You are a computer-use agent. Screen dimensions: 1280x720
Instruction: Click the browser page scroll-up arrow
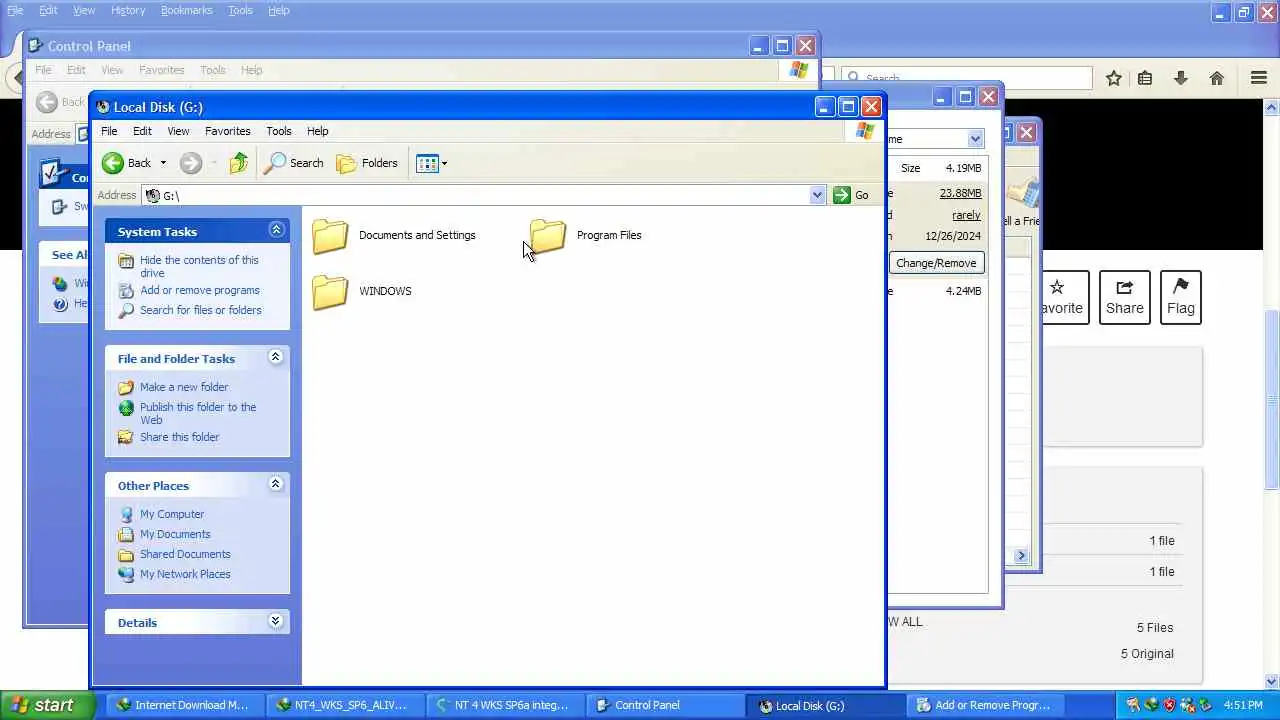(1272, 107)
